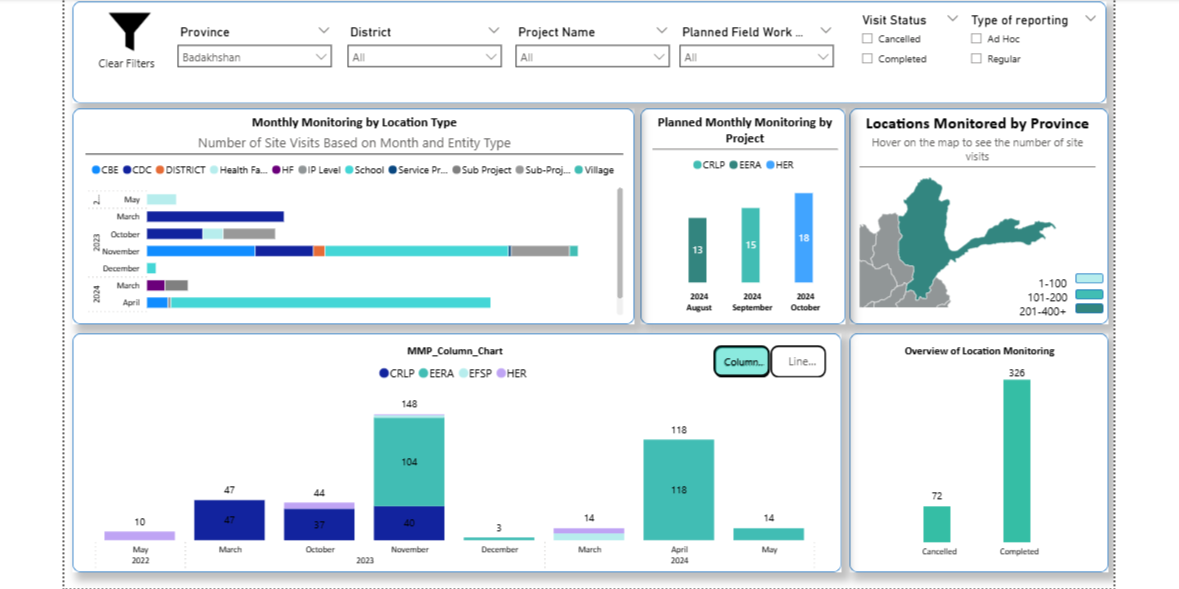Open the Planned Field Work dropdown
The height and width of the screenshot is (589, 1179).
point(756,56)
